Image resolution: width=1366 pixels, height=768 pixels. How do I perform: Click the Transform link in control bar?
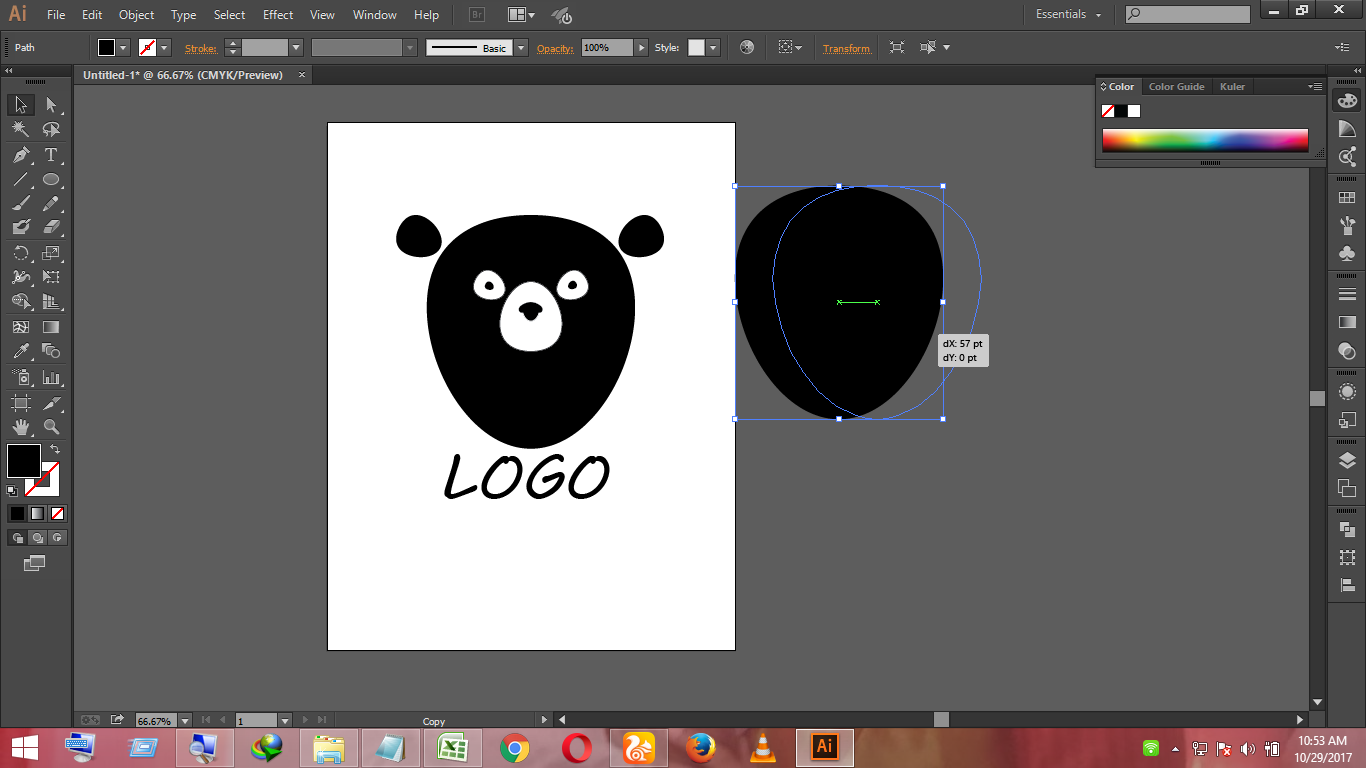tap(846, 48)
